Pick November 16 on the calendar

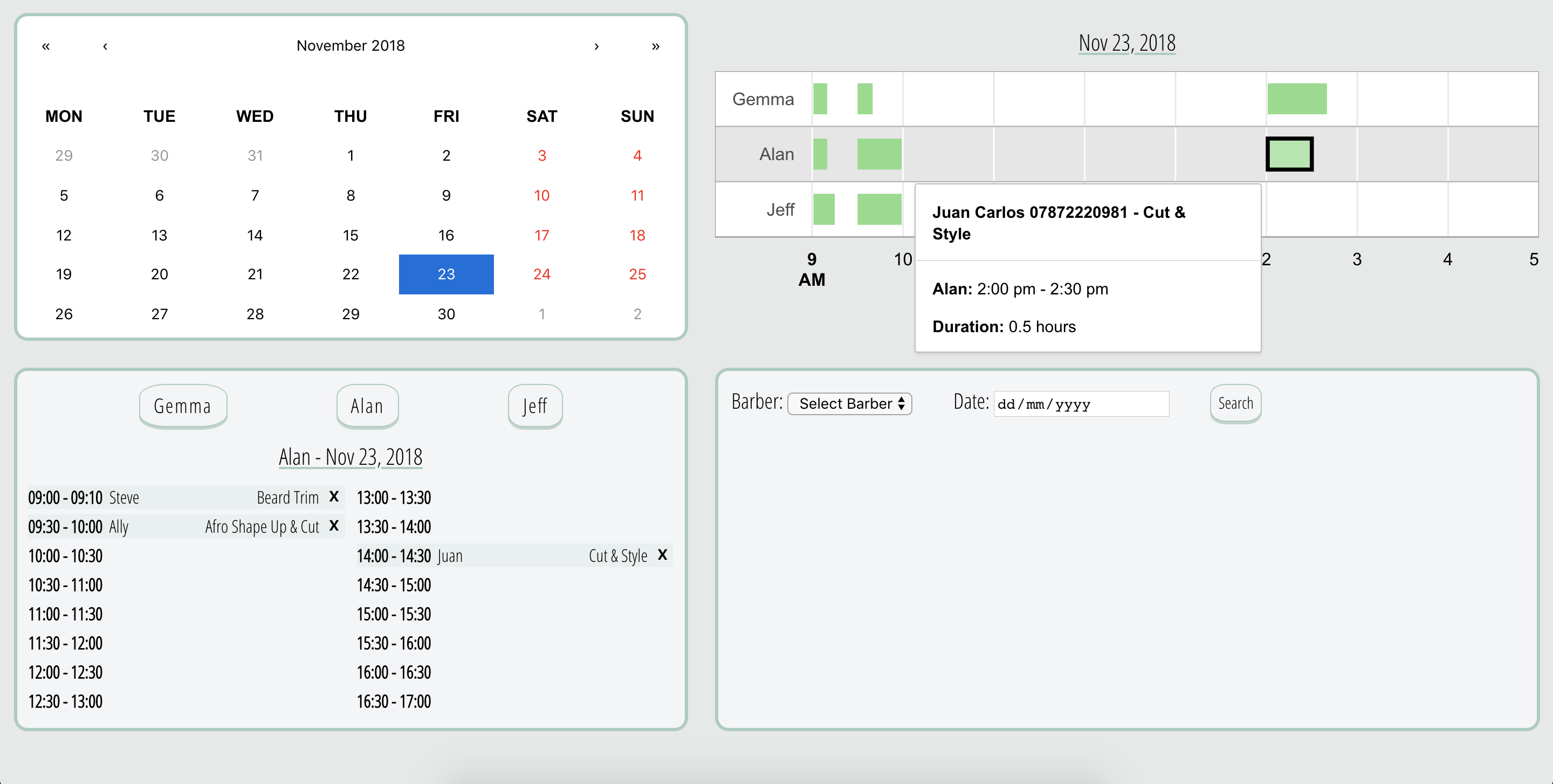(446, 235)
